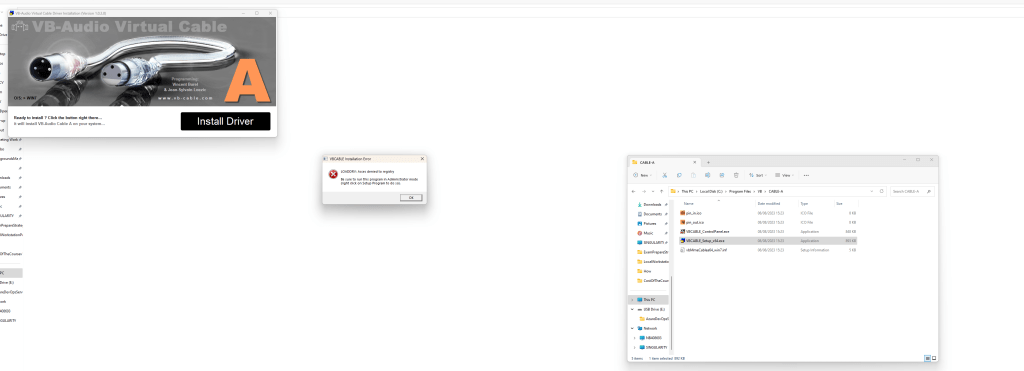The height and width of the screenshot is (371, 1024).
Task: Click the Copy icon in Explorer toolbar
Action: coord(679,175)
